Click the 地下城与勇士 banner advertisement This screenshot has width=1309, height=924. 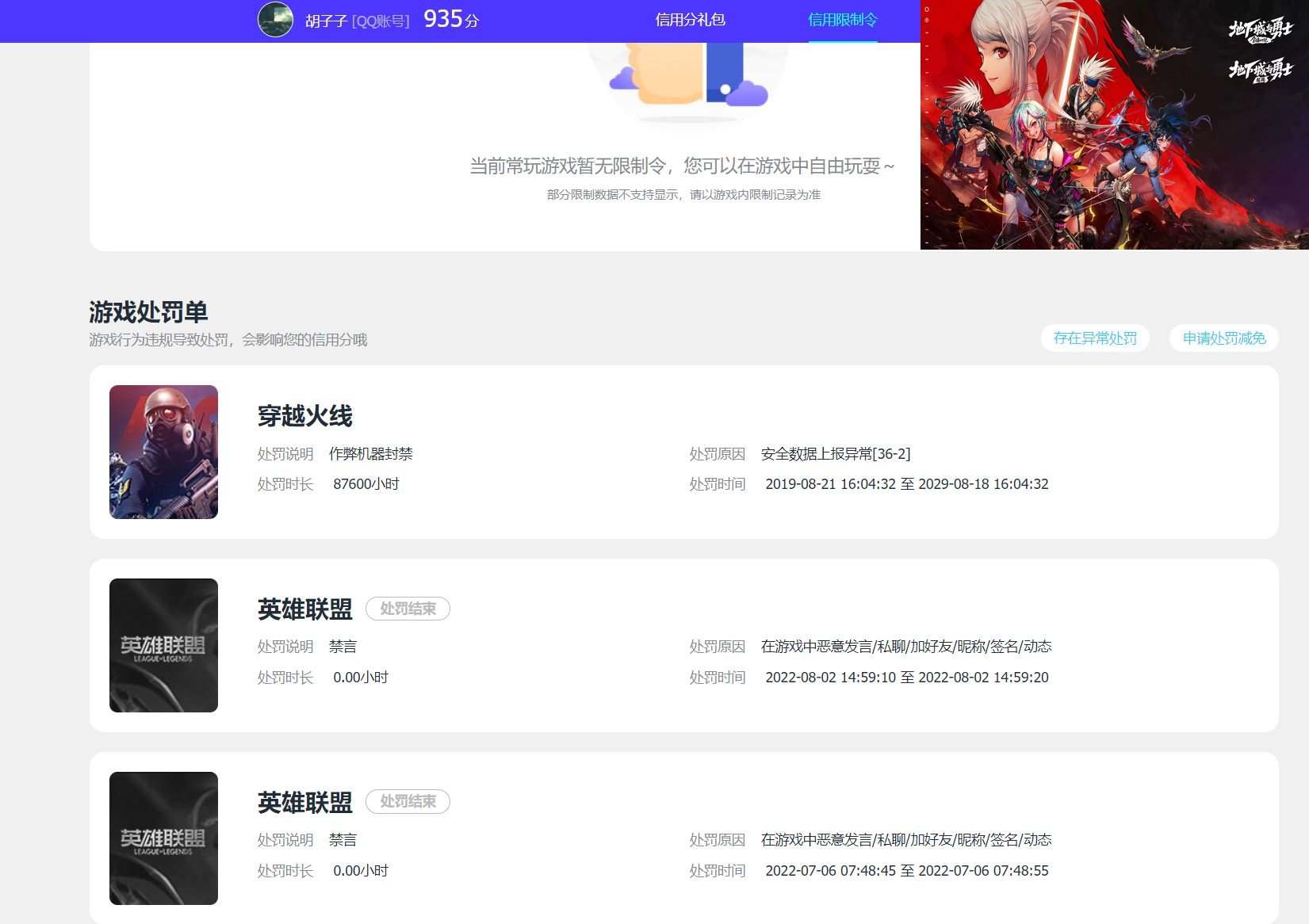pyautogui.click(x=1114, y=124)
